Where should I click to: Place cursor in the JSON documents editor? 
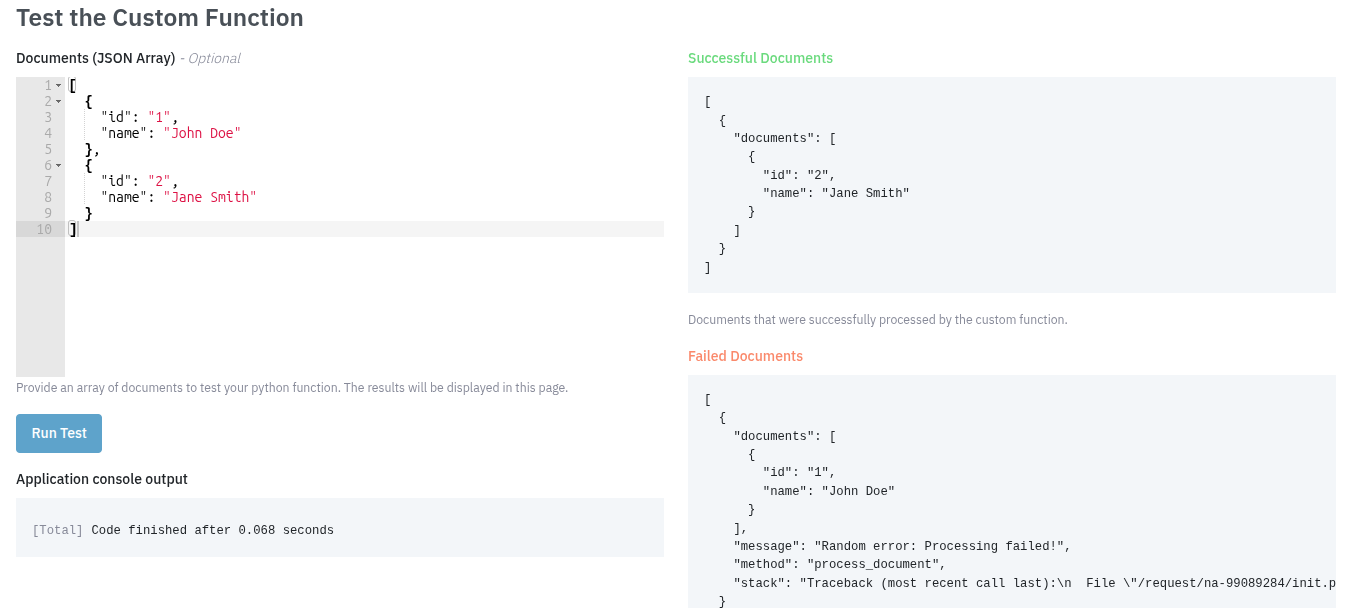coord(364,227)
